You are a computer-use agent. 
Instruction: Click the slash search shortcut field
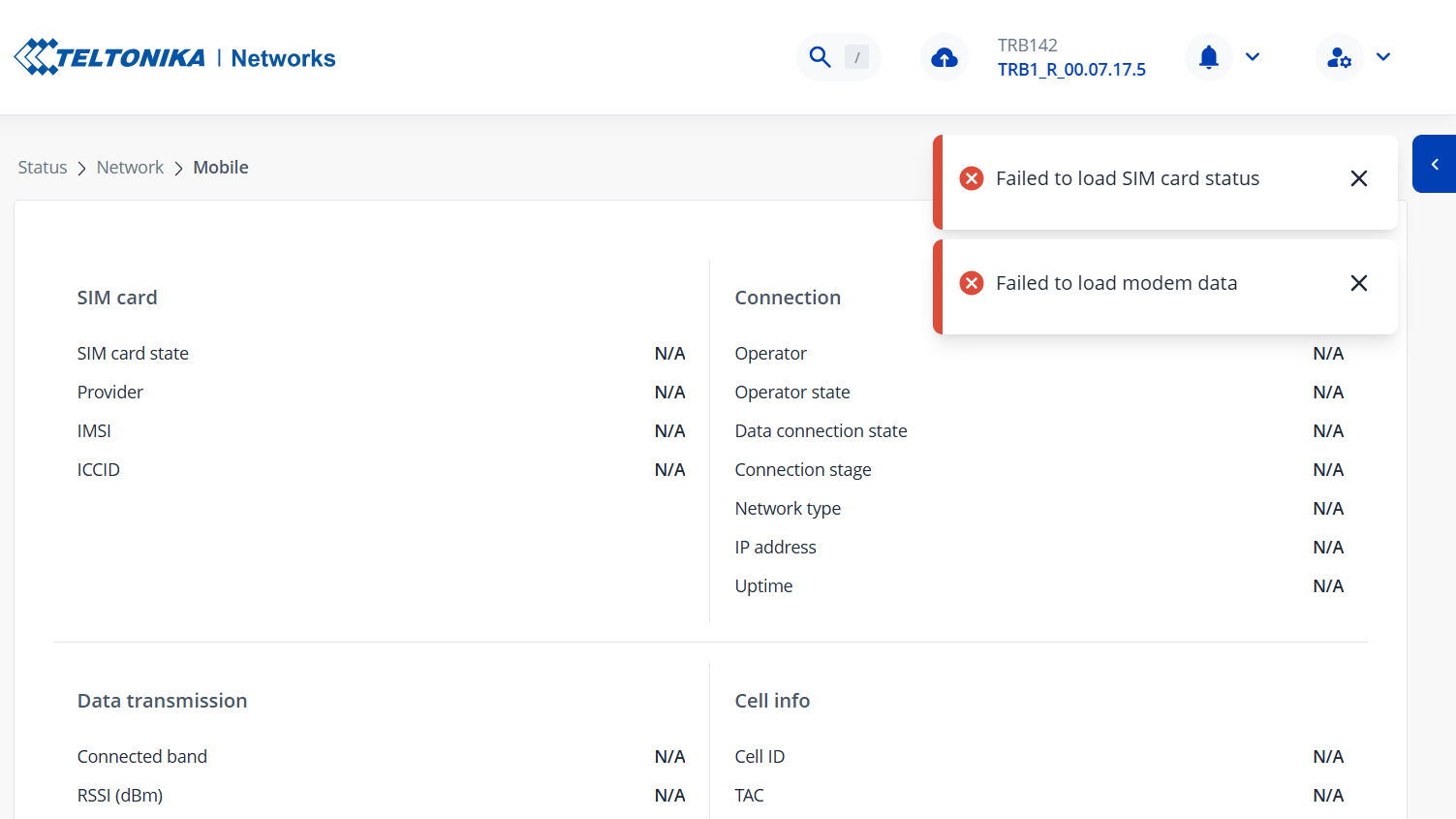856,57
